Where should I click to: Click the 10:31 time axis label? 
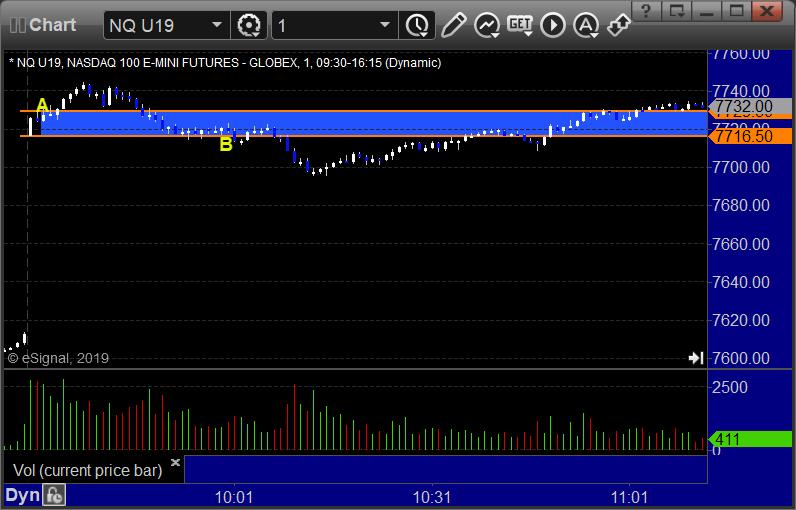(432, 497)
